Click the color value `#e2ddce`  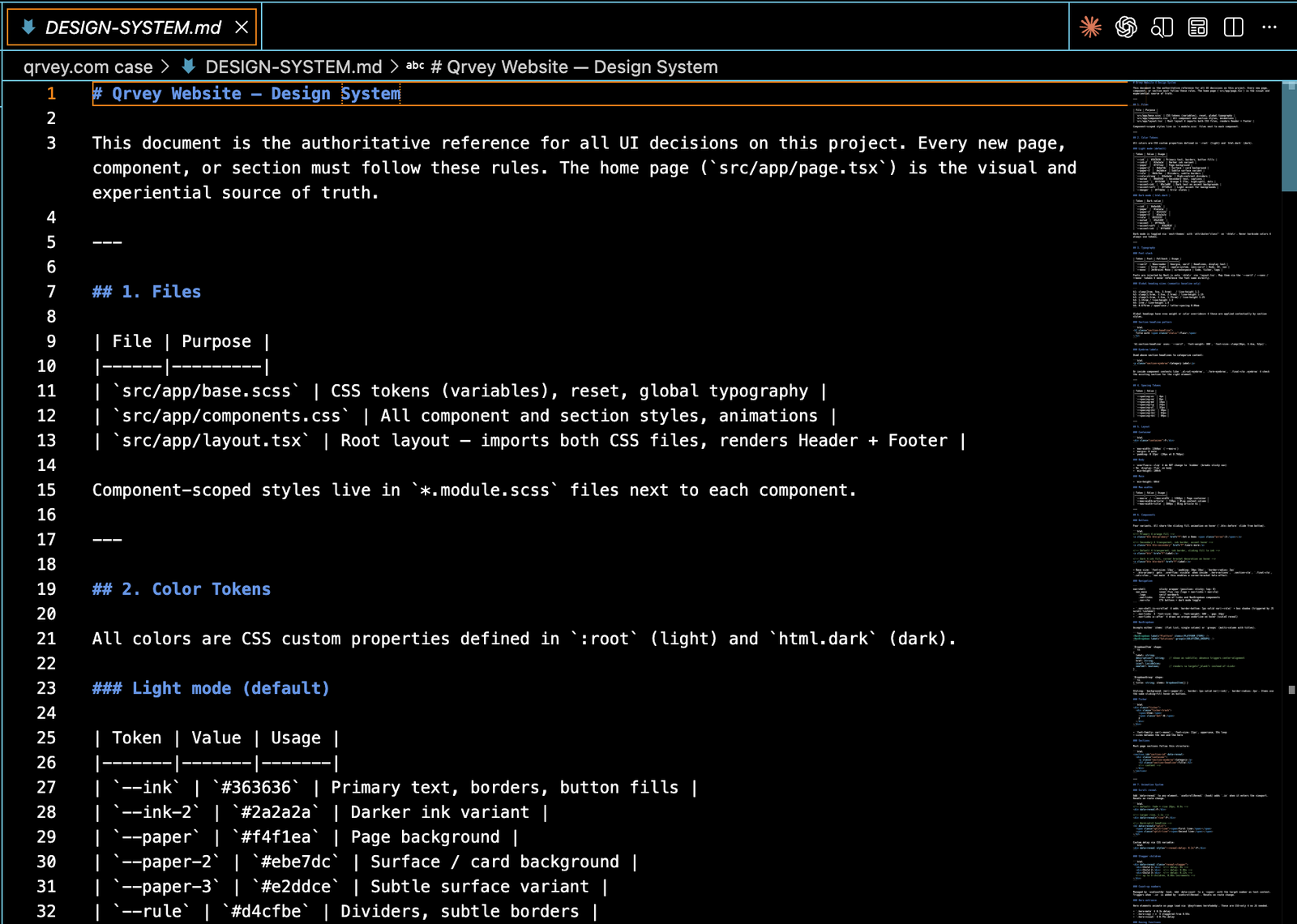[296, 887]
